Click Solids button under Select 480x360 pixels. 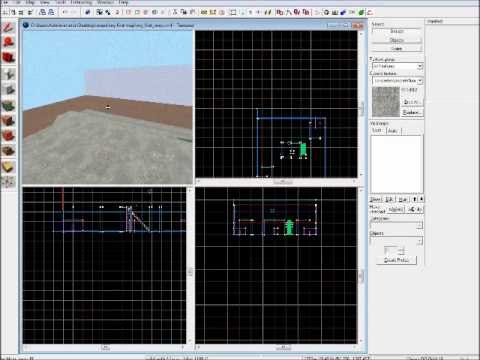(397, 49)
